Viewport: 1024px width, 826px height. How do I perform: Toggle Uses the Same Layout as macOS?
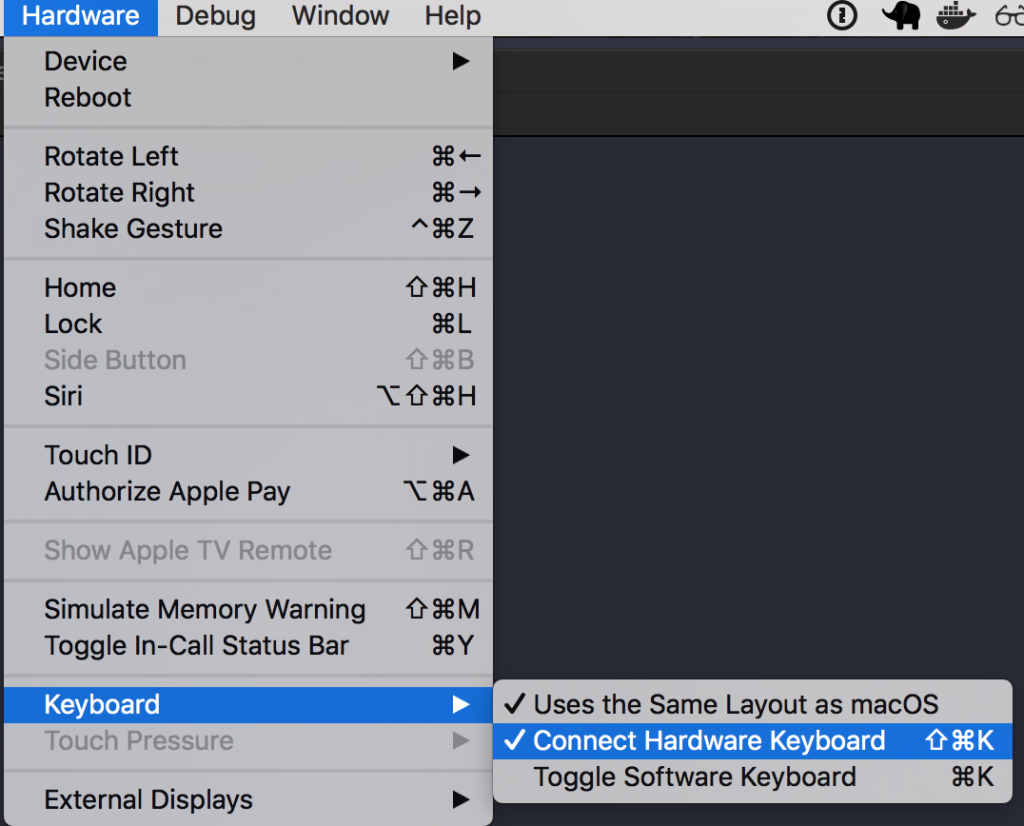coord(752,704)
